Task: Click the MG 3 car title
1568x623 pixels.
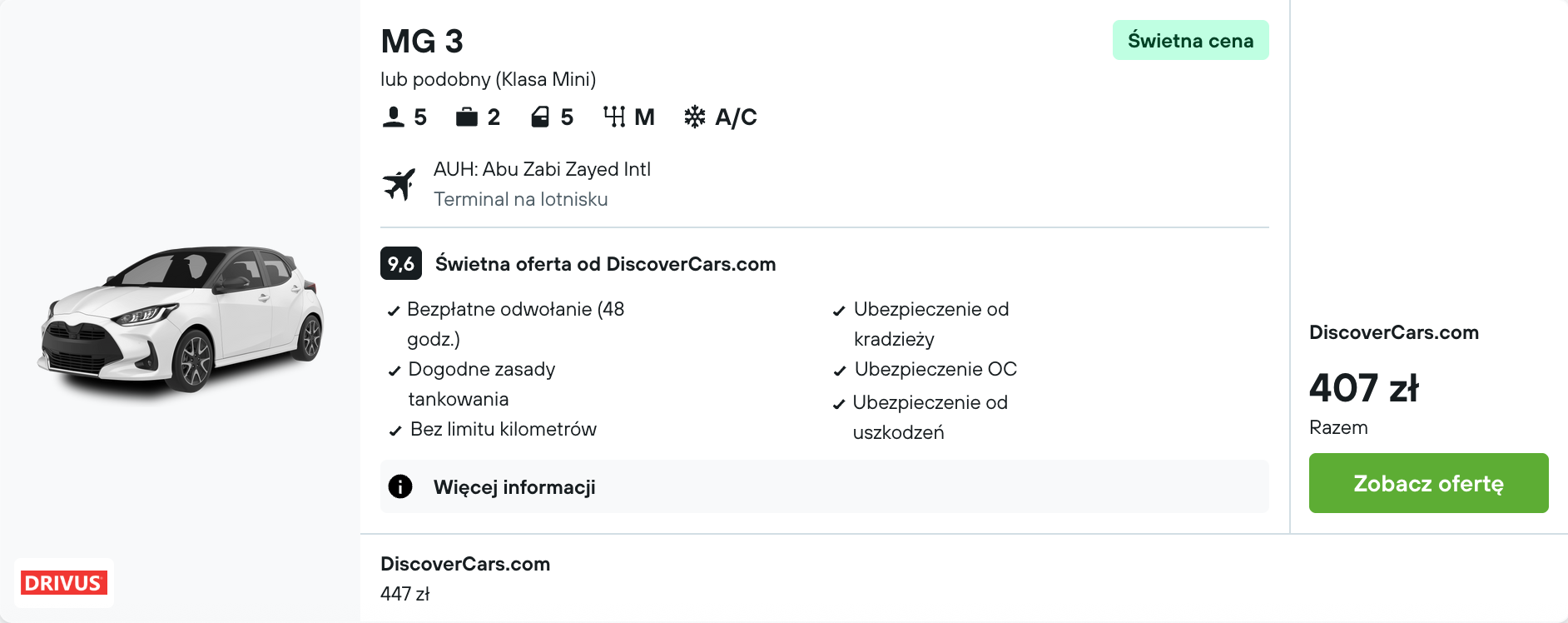Action: (422, 41)
